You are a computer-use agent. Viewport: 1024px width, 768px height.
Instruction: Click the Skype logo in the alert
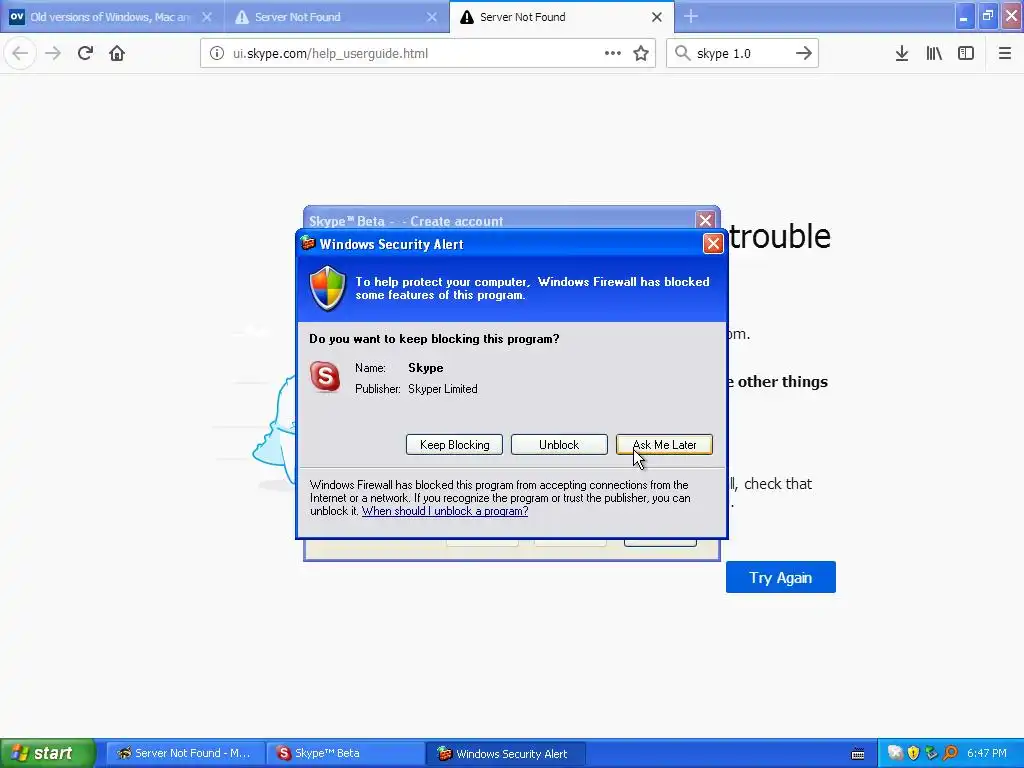pos(325,377)
